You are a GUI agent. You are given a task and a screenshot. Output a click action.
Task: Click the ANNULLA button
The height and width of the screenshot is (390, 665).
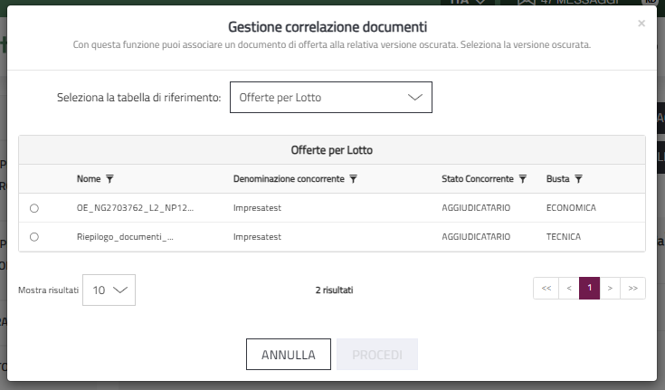(x=288, y=354)
